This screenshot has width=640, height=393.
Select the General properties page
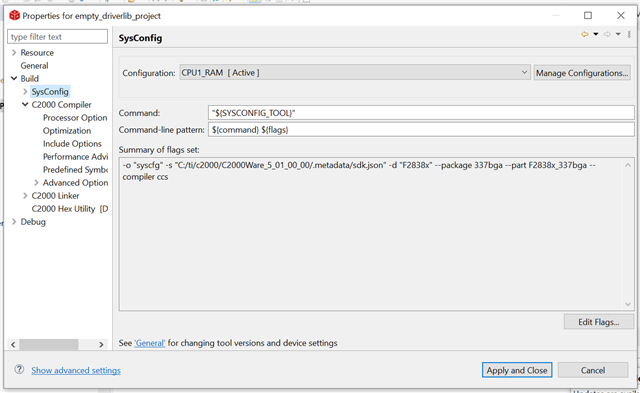point(34,66)
